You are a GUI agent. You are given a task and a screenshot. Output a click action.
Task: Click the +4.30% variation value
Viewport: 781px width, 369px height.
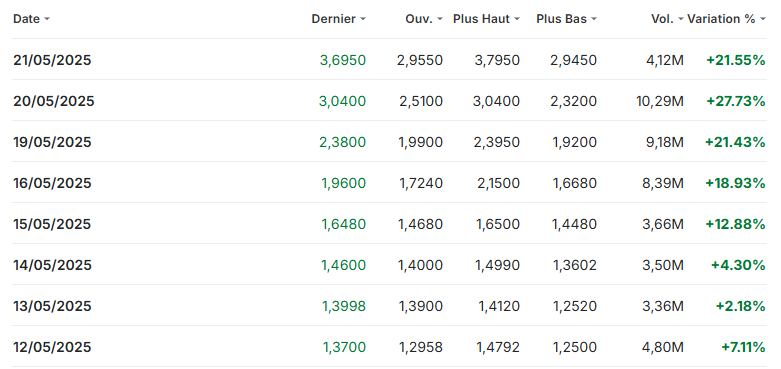pyautogui.click(x=738, y=265)
